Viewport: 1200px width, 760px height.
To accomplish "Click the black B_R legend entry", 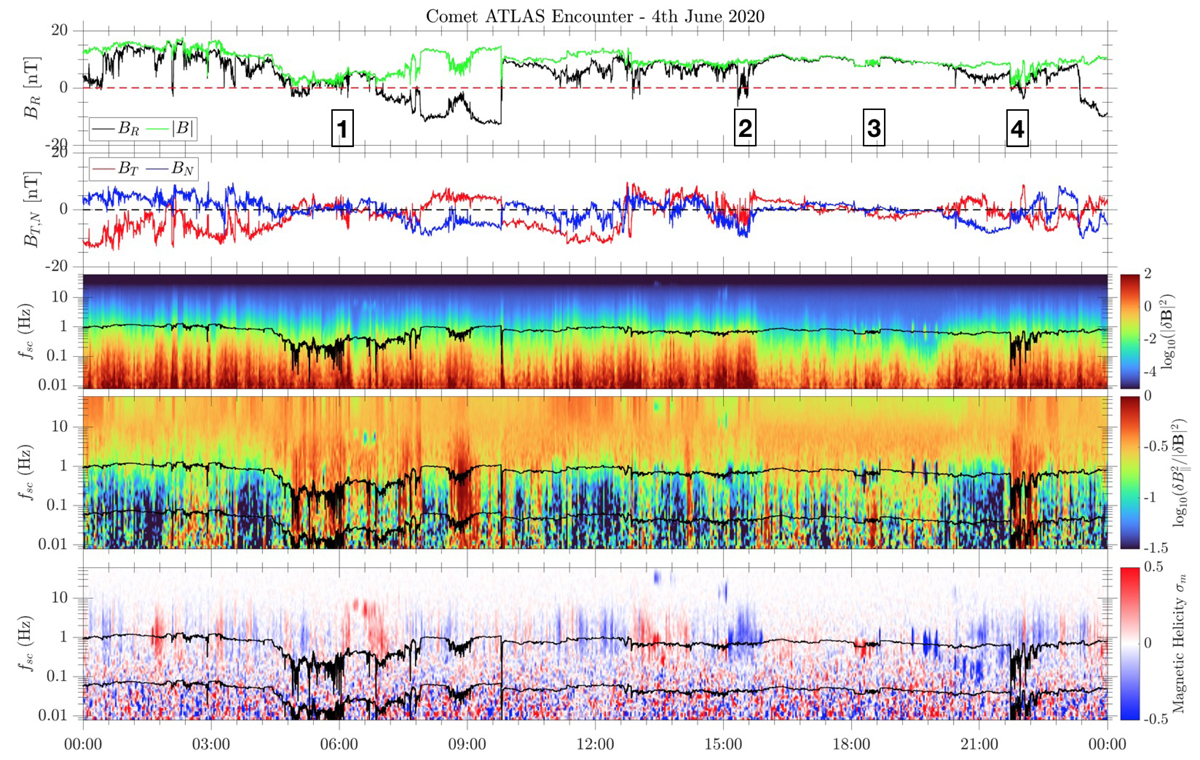I will pos(115,128).
